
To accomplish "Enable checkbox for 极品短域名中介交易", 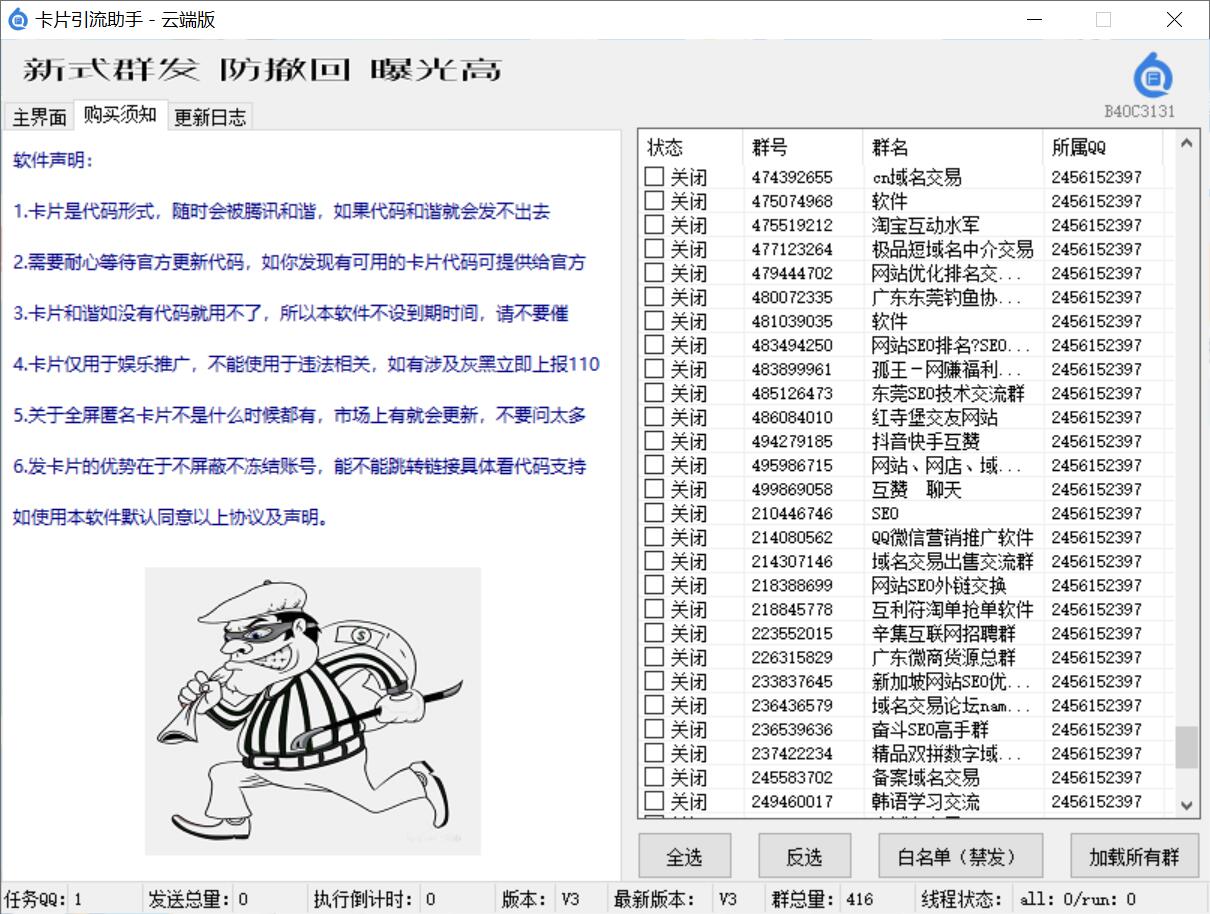I will click(x=654, y=249).
